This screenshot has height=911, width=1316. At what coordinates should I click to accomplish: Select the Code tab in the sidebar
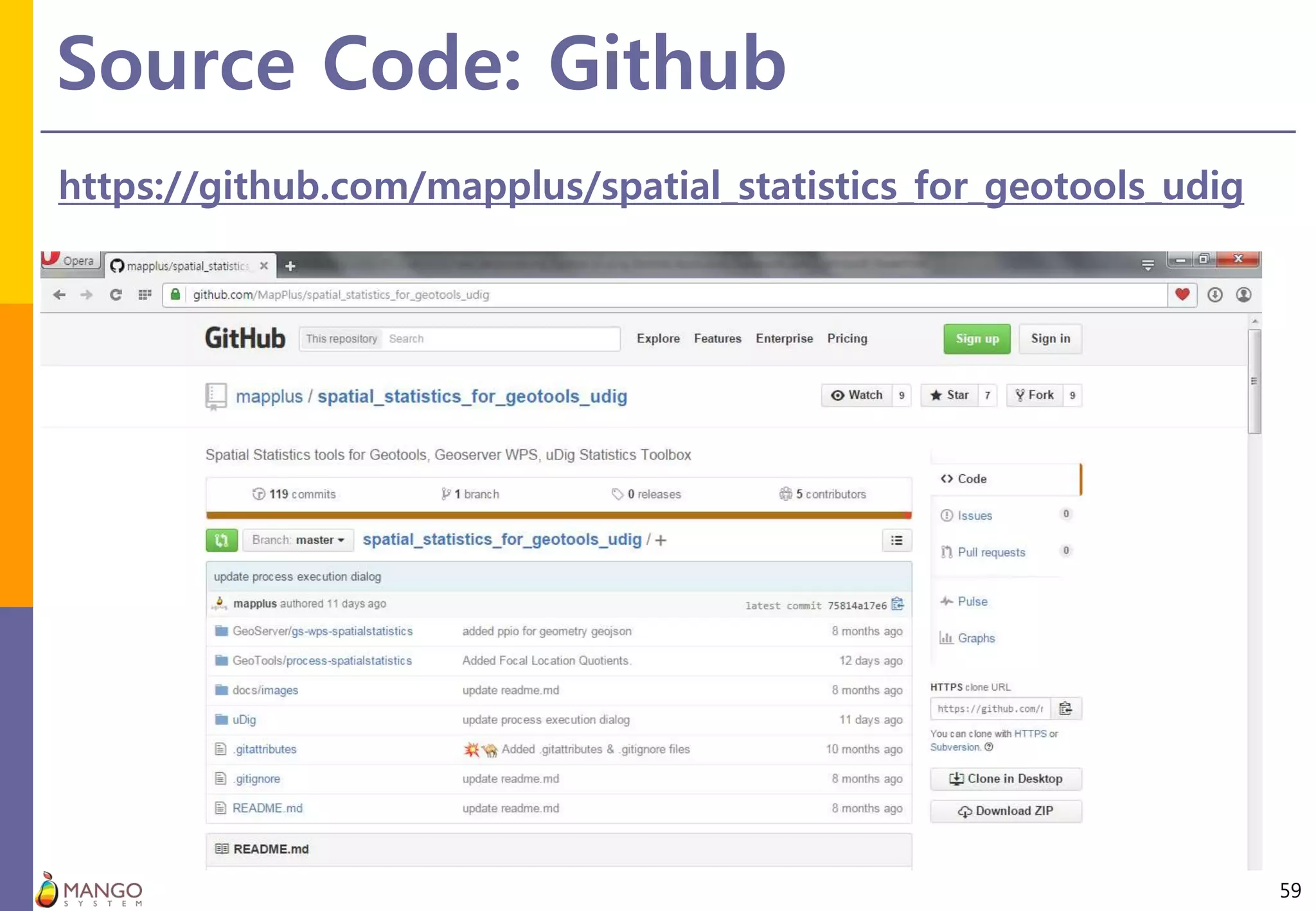(x=1006, y=479)
